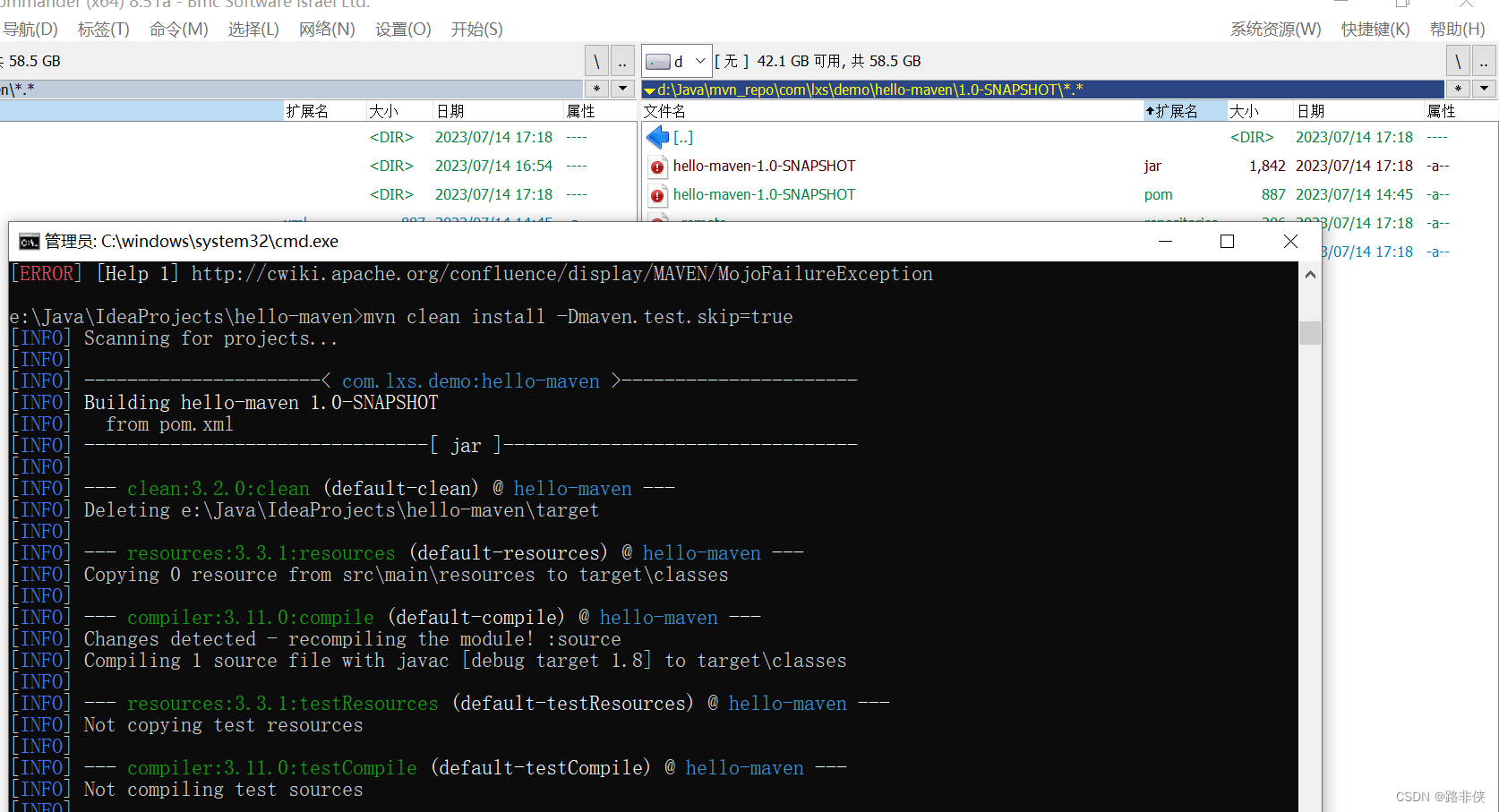The image size is (1499, 812).
Task: Open the 导航(D) menu
Action: pos(30,30)
